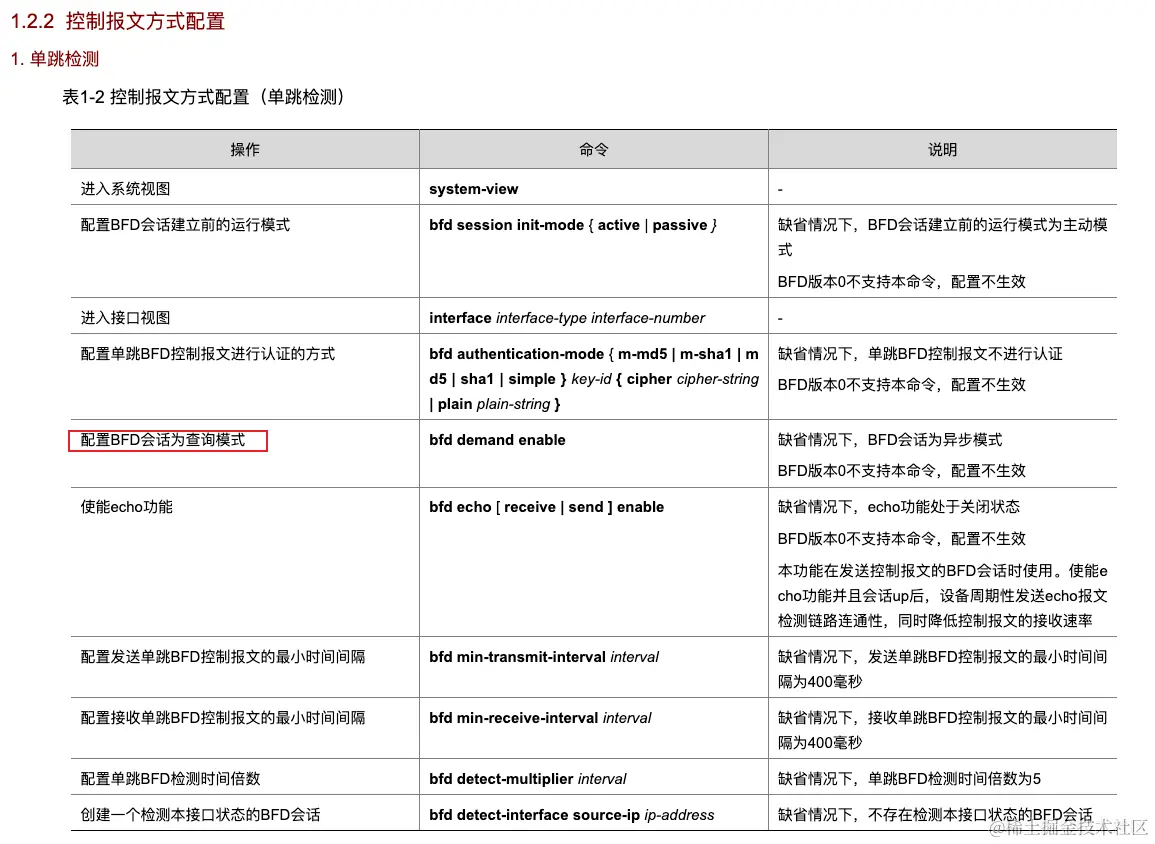1155x844 pixels.
Task: Click the text '缺省情况下，BFD会话建立前的运行模式为主动模式'
Action: pyautogui.click(x=942, y=237)
